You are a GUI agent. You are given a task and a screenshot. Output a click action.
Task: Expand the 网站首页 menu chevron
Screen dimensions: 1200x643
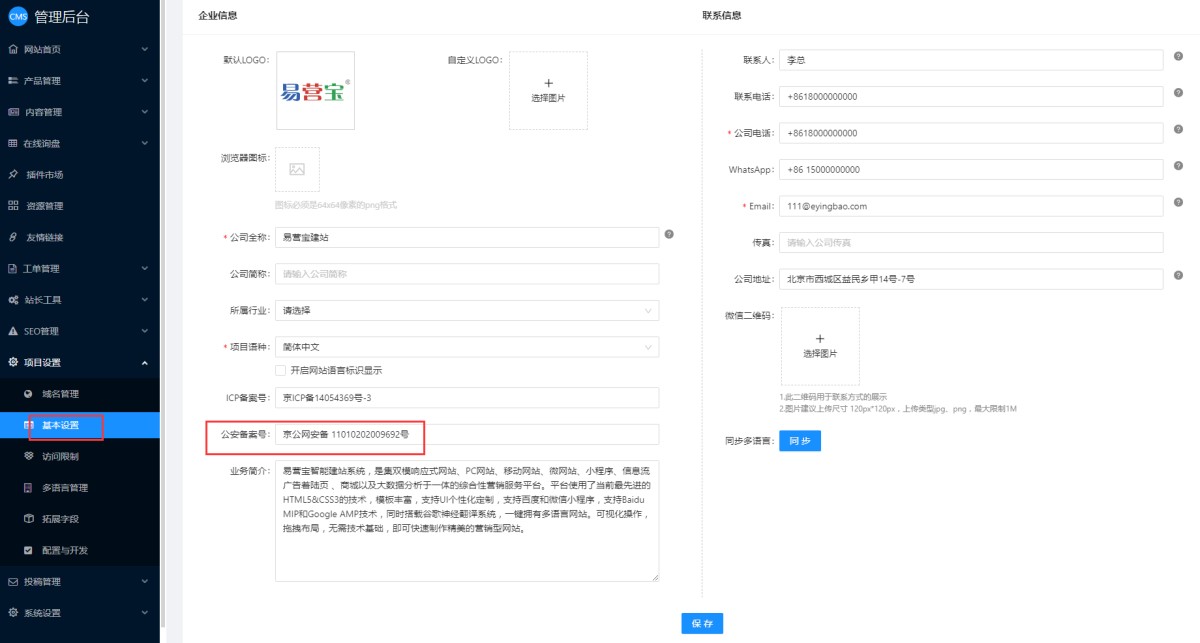[x=145, y=49]
